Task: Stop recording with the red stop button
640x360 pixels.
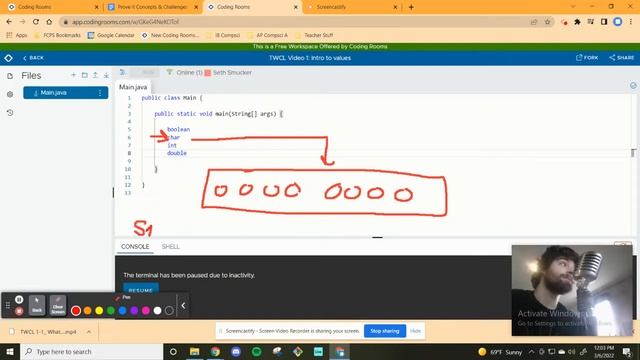Action: (19, 311)
